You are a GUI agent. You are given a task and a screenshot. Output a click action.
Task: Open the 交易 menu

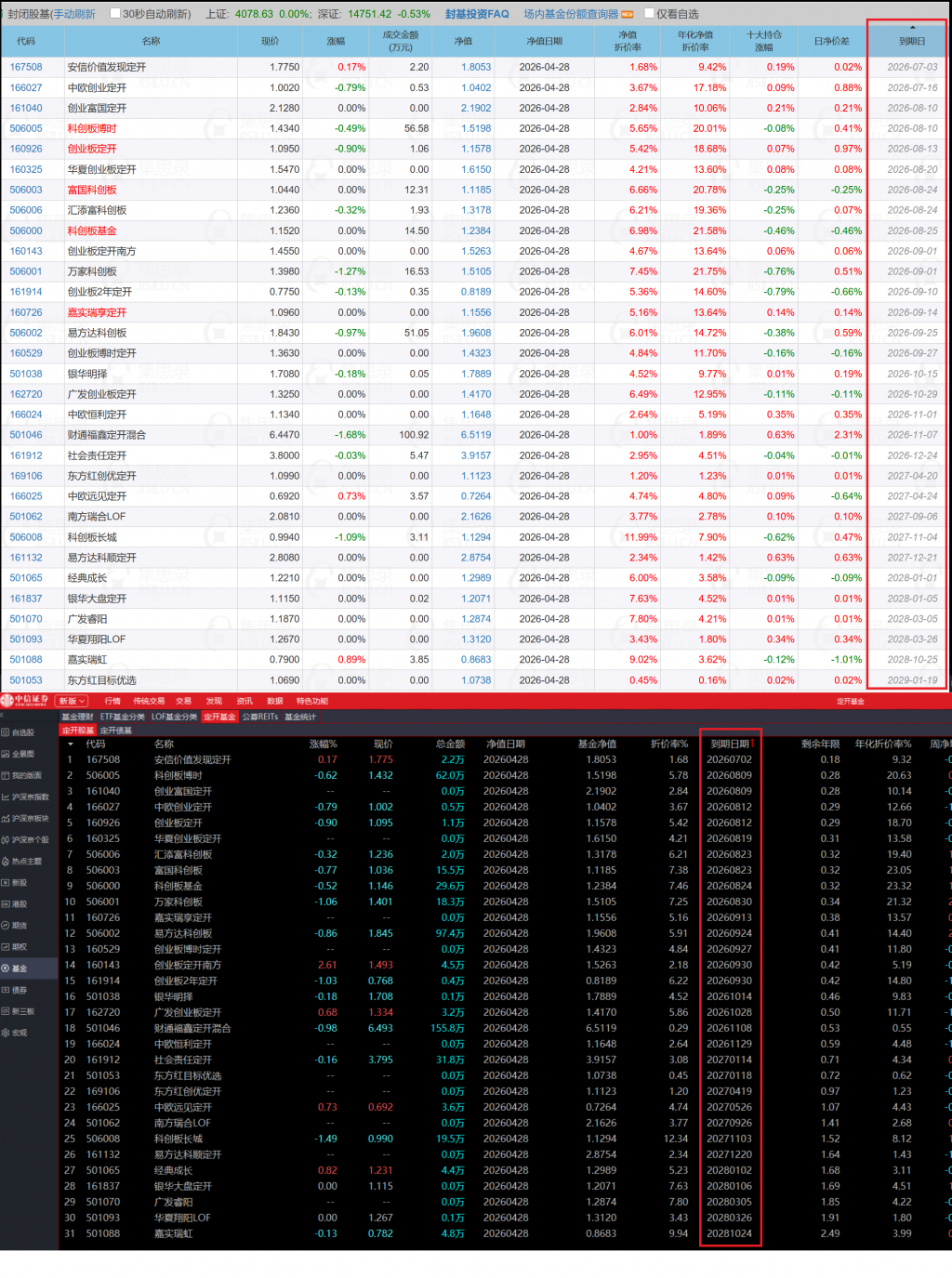click(x=183, y=701)
